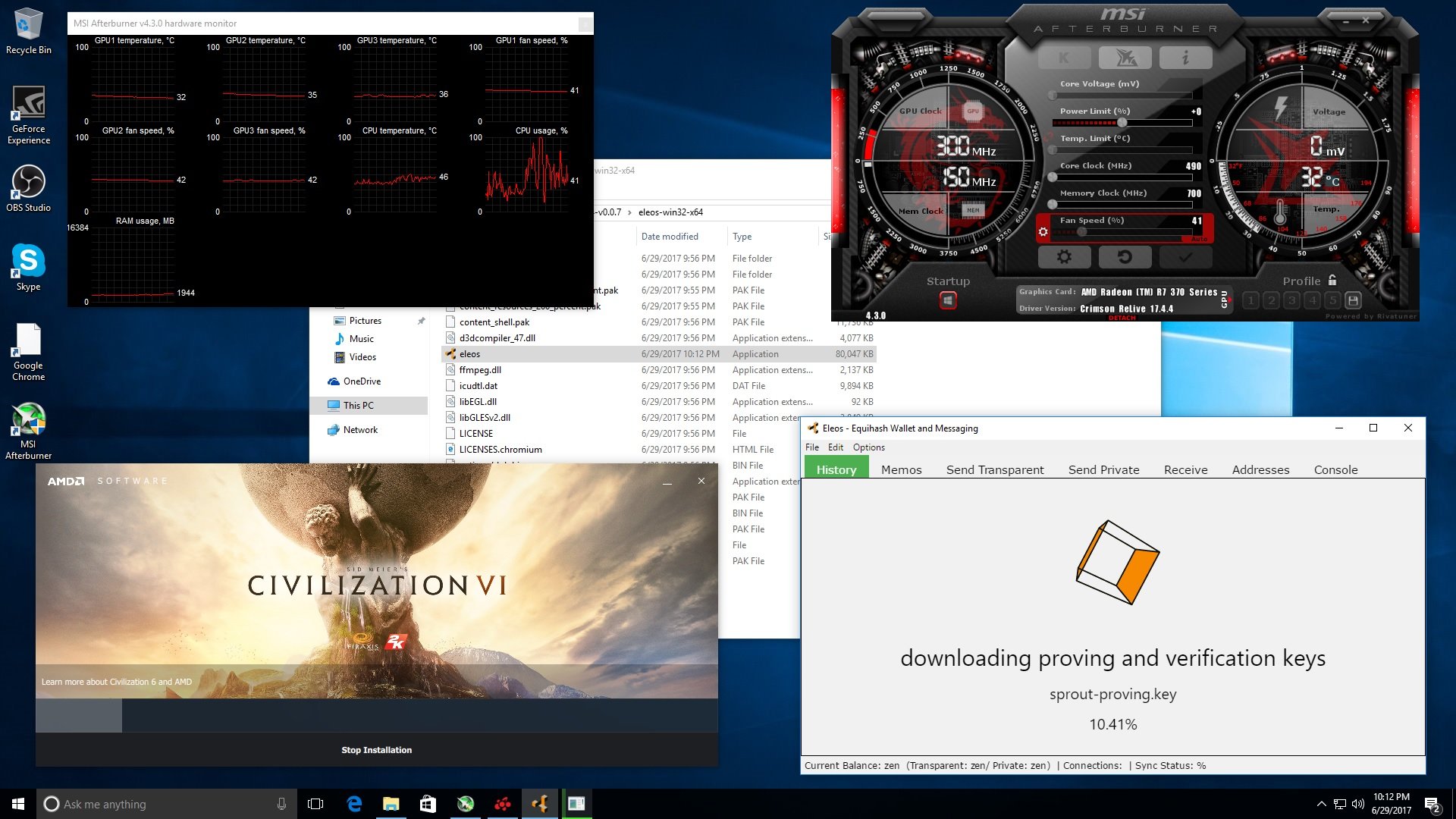Image resolution: width=1456 pixels, height=819 pixels.
Task: Click Learn more about Civilization 6 and AMD
Action: (117, 682)
